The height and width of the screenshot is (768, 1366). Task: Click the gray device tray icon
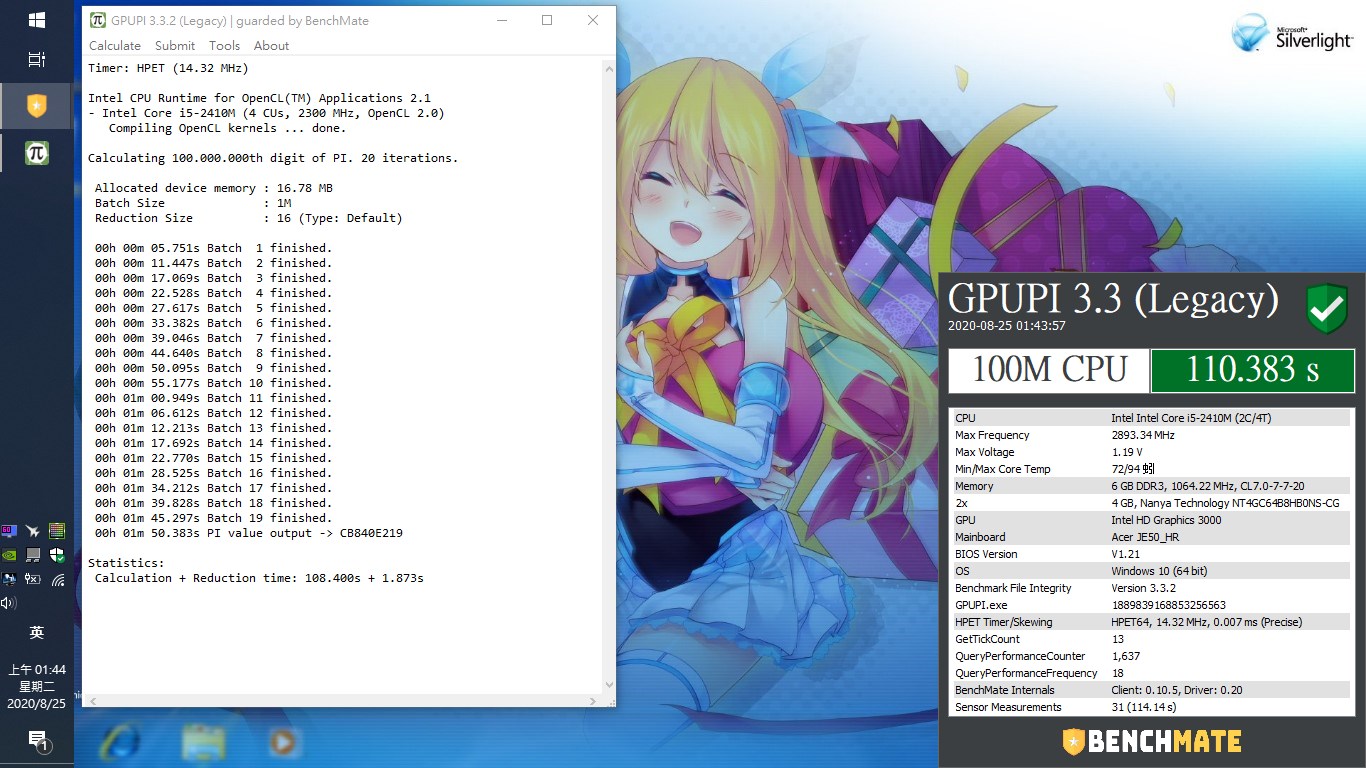(33, 555)
